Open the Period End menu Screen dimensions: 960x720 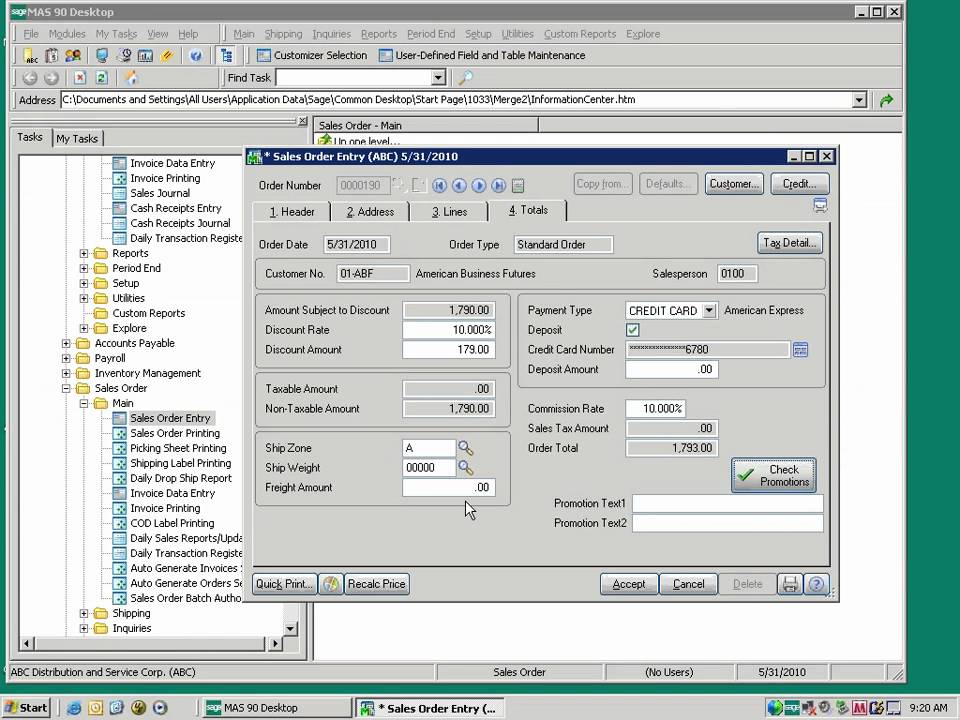(x=431, y=34)
